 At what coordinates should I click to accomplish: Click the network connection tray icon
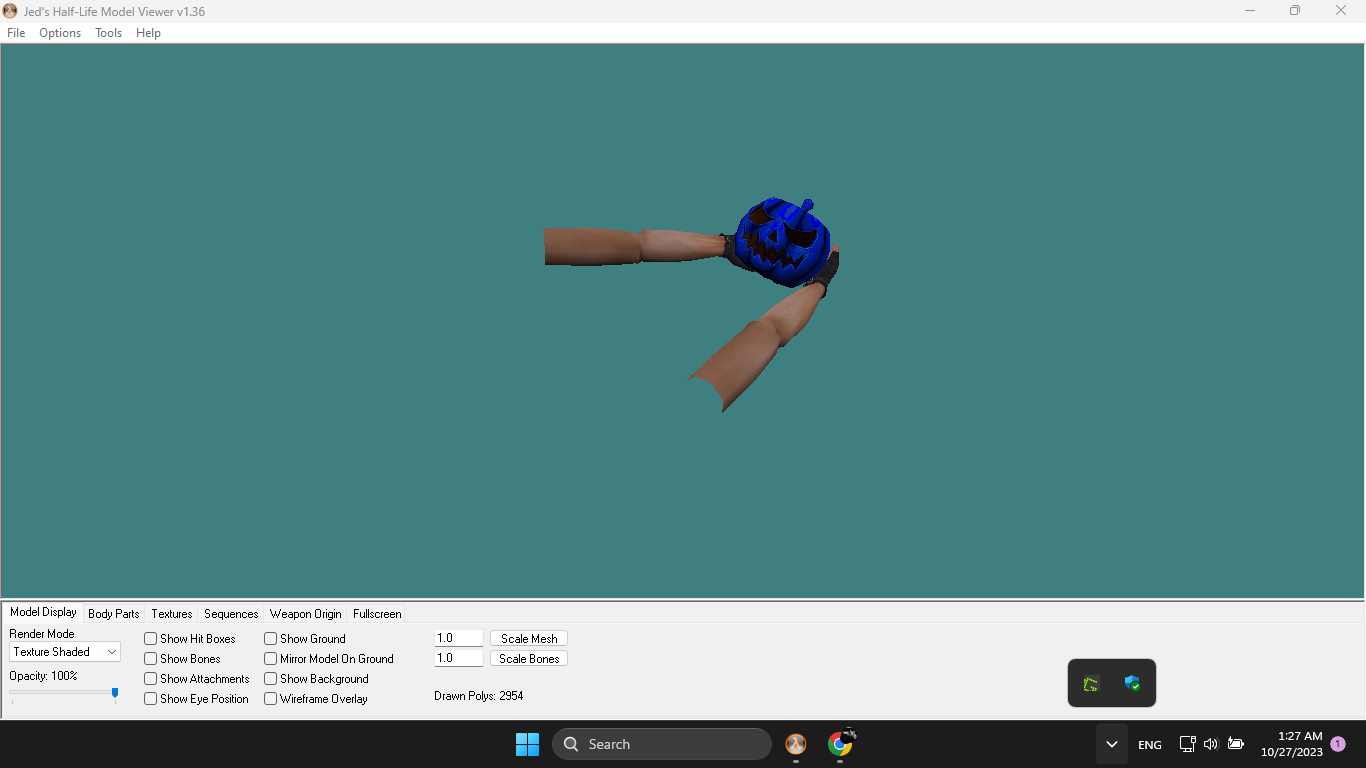[1187, 744]
